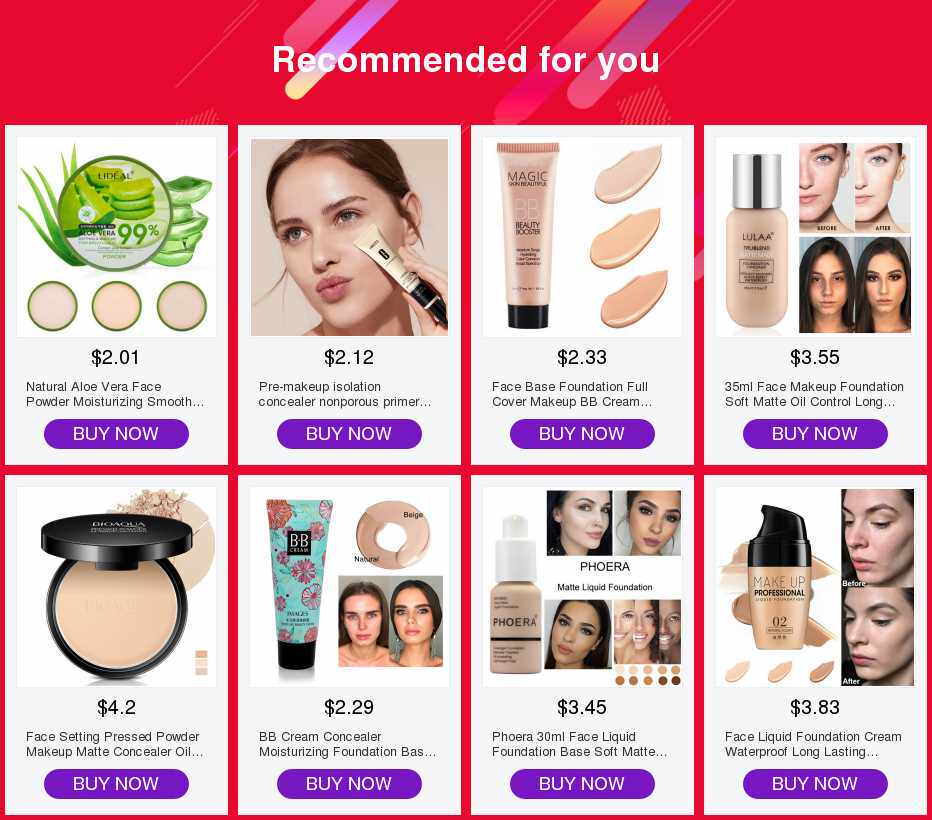Buy the $2.01 Aloe Vera Face Powder
The height and width of the screenshot is (820, 932).
coord(116,434)
